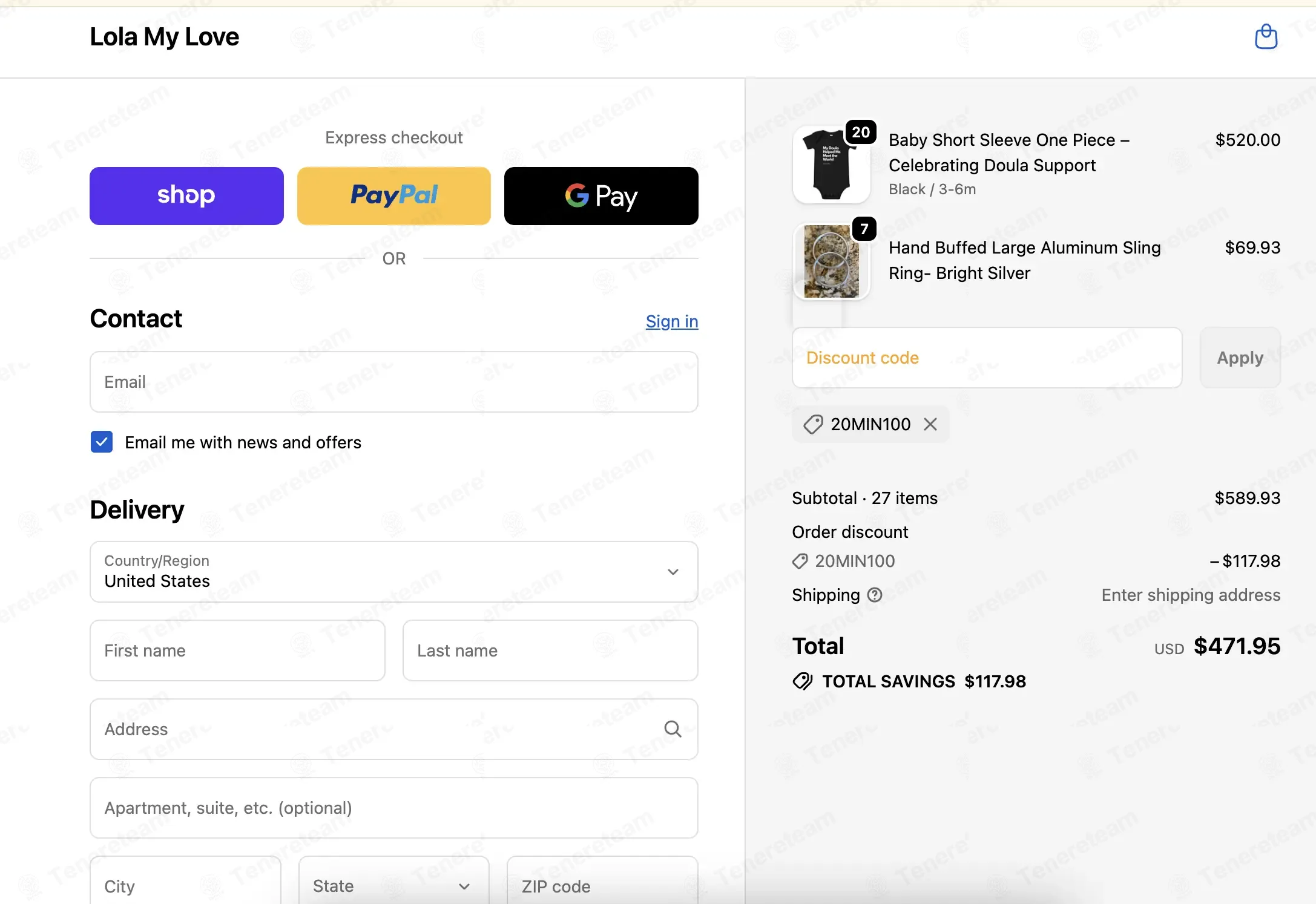
Task: Focus the Discount code field
Action: 987,358
